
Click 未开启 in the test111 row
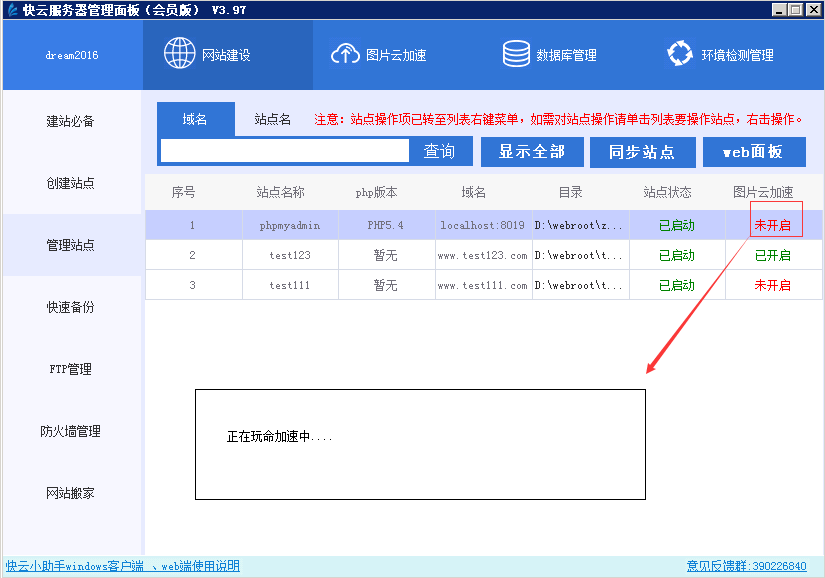point(772,286)
